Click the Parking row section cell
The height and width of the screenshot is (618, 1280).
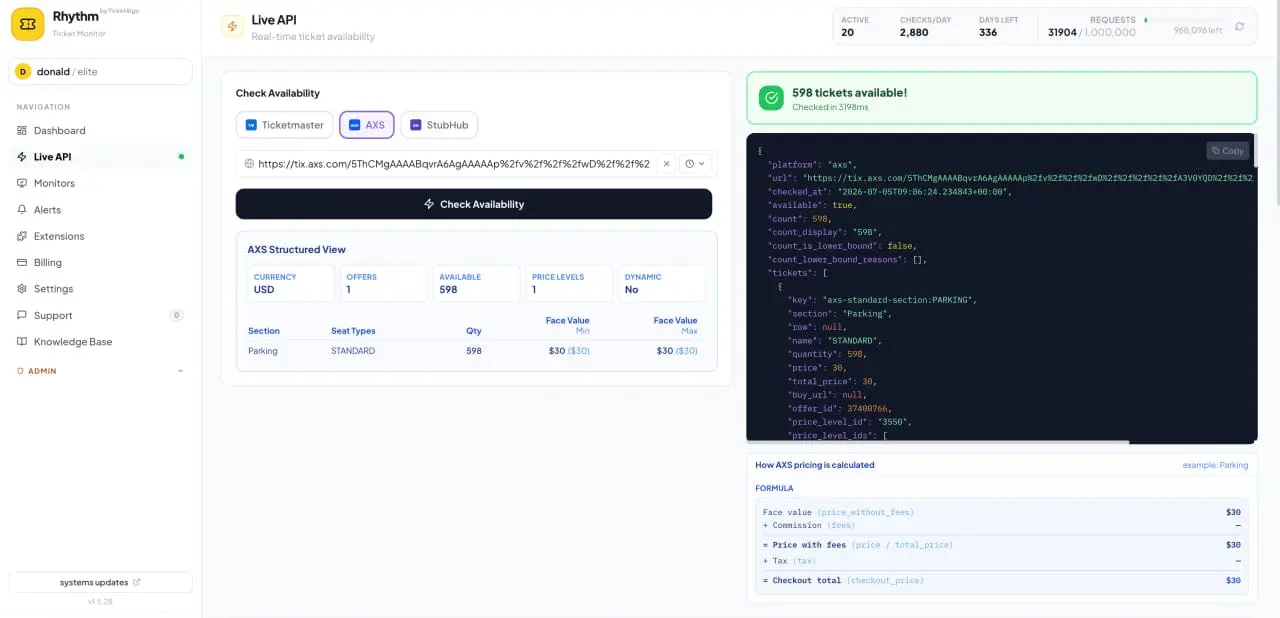click(x=263, y=351)
